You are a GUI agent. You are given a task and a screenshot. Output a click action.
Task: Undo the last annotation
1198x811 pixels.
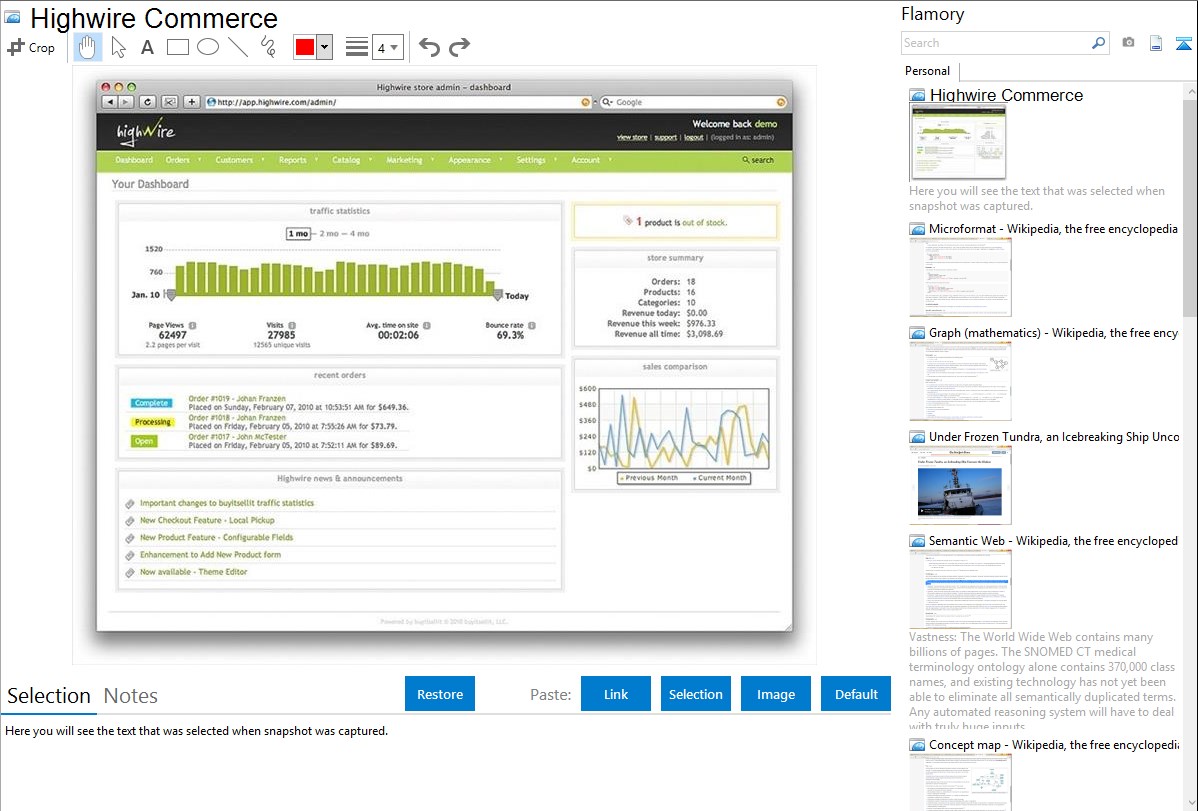pos(429,47)
